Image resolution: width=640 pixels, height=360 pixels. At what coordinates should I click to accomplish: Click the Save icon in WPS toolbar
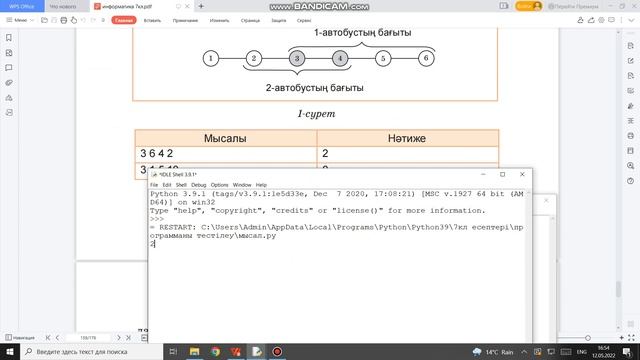(x=54, y=20)
